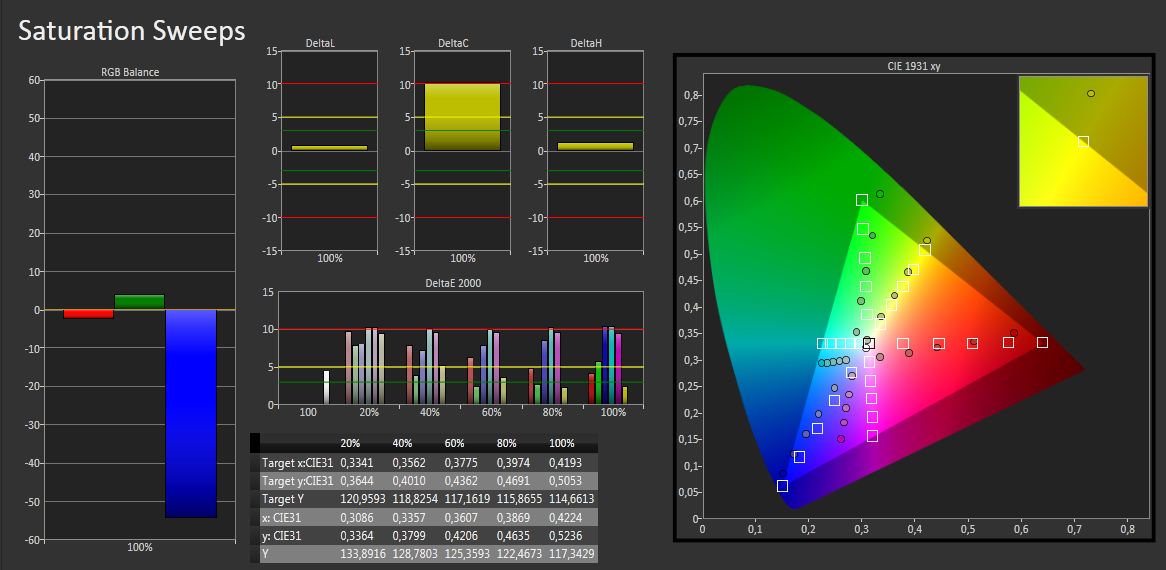Image resolution: width=1166 pixels, height=570 pixels.
Task: Select measured y value 0,3364
Action: point(355,536)
